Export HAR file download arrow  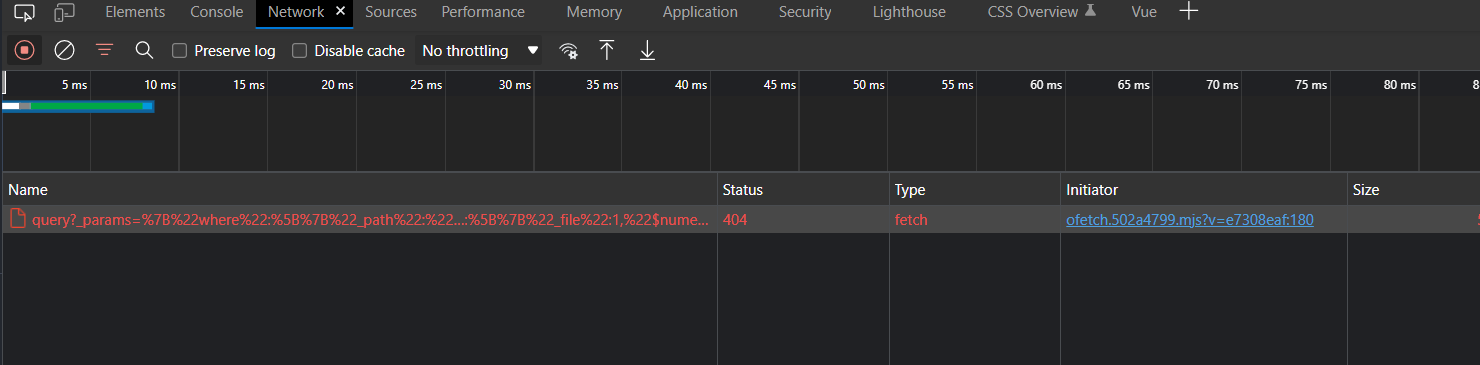(647, 50)
